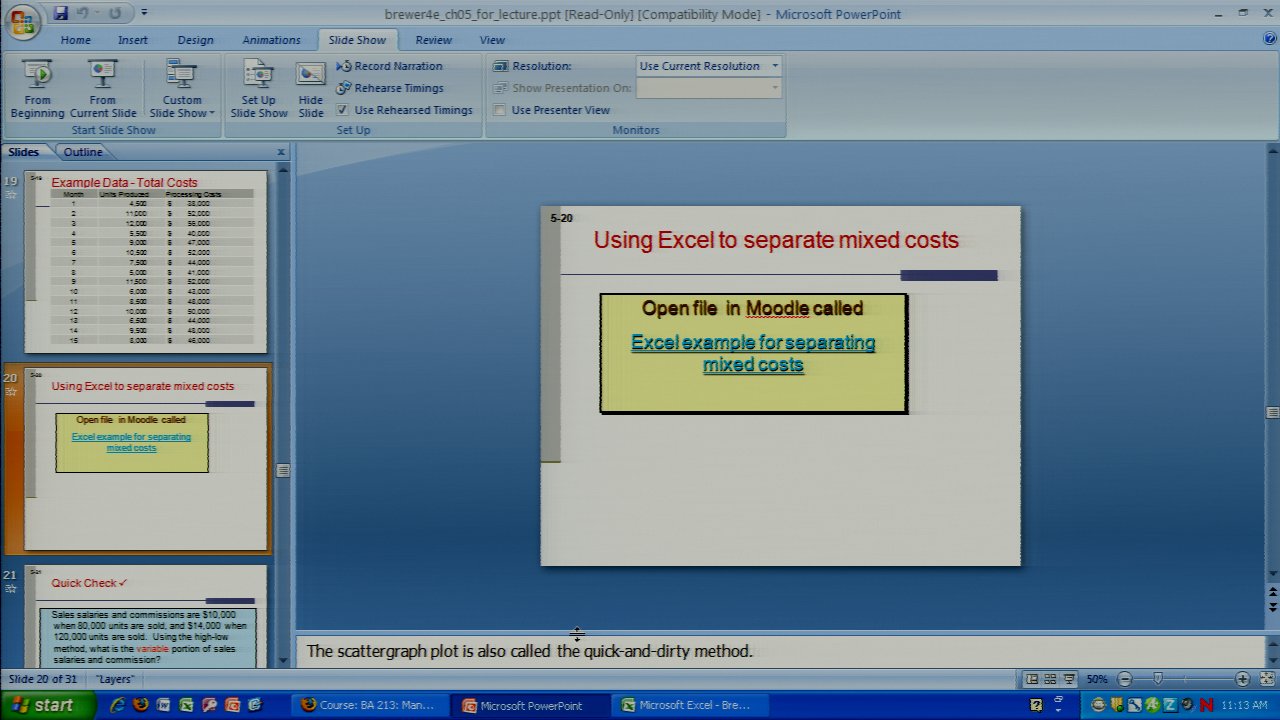Open Customize Quick Access Toolbar dropdown
This screenshot has height=720, width=1280.
[144, 13]
